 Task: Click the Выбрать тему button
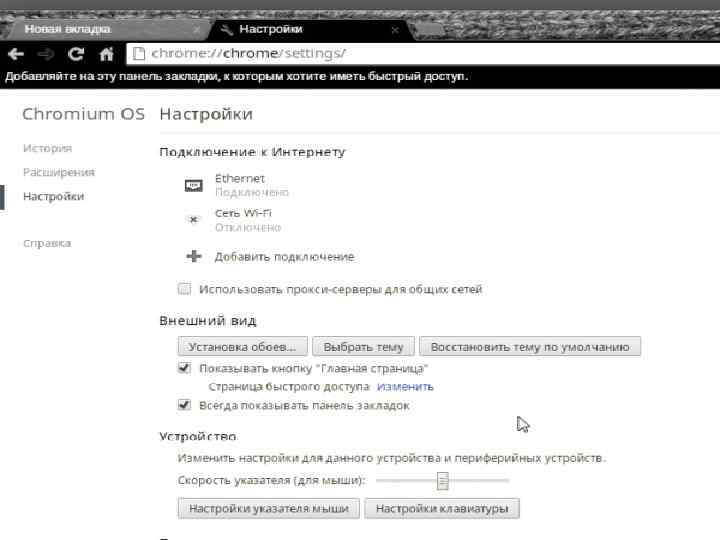click(x=363, y=347)
